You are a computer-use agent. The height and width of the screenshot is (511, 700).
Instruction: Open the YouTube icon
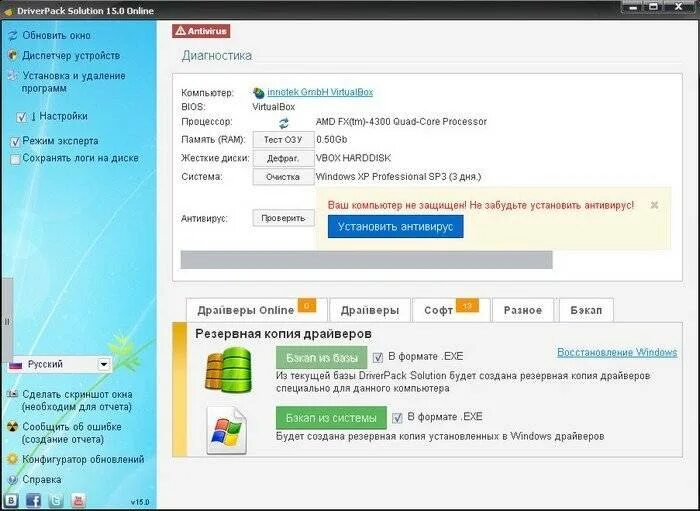point(79,500)
